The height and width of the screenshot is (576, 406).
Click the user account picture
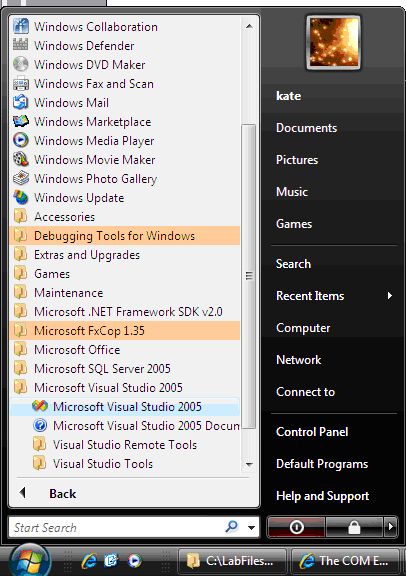pos(333,43)
